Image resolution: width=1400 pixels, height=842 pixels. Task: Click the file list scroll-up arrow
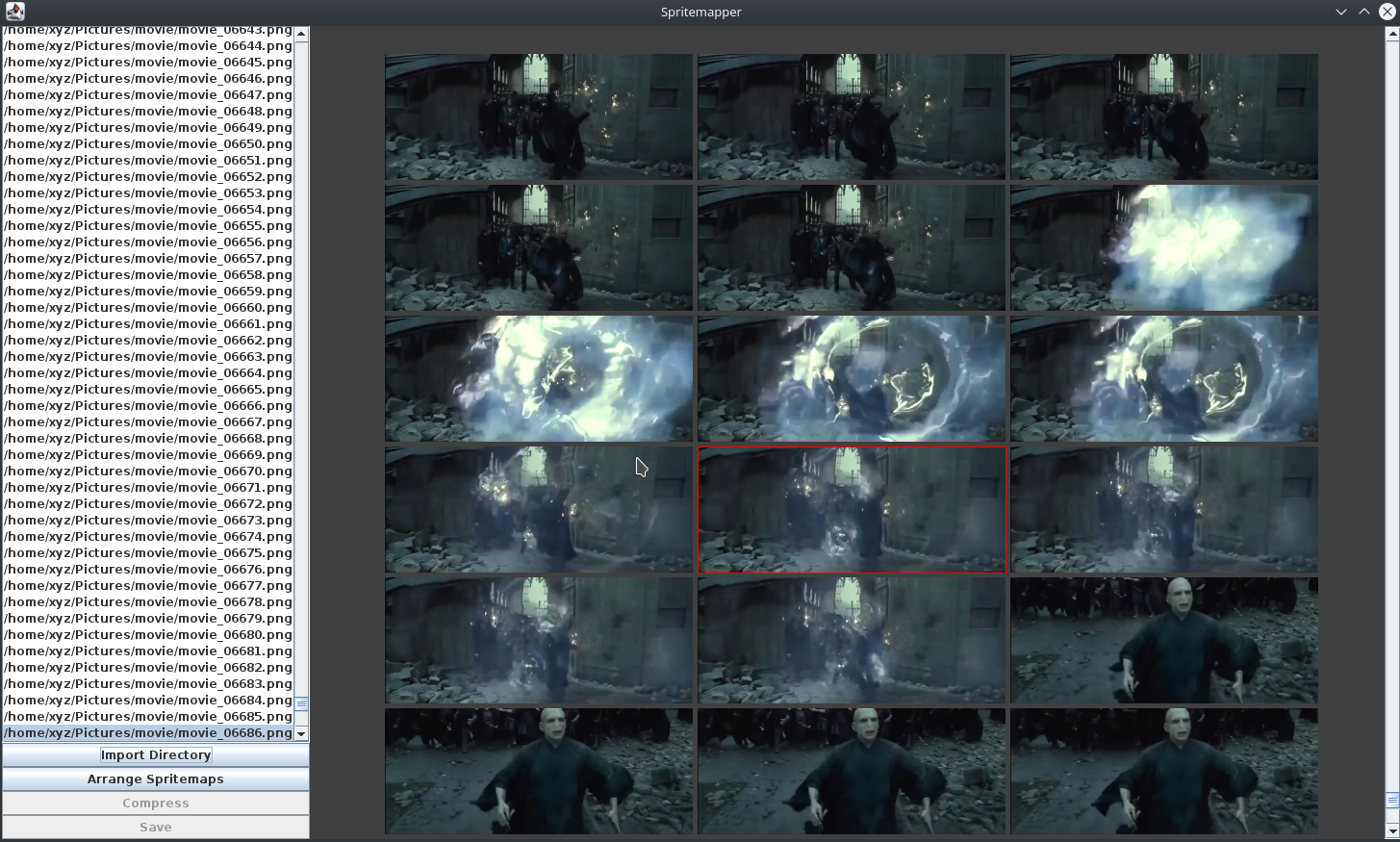(301, 34)
